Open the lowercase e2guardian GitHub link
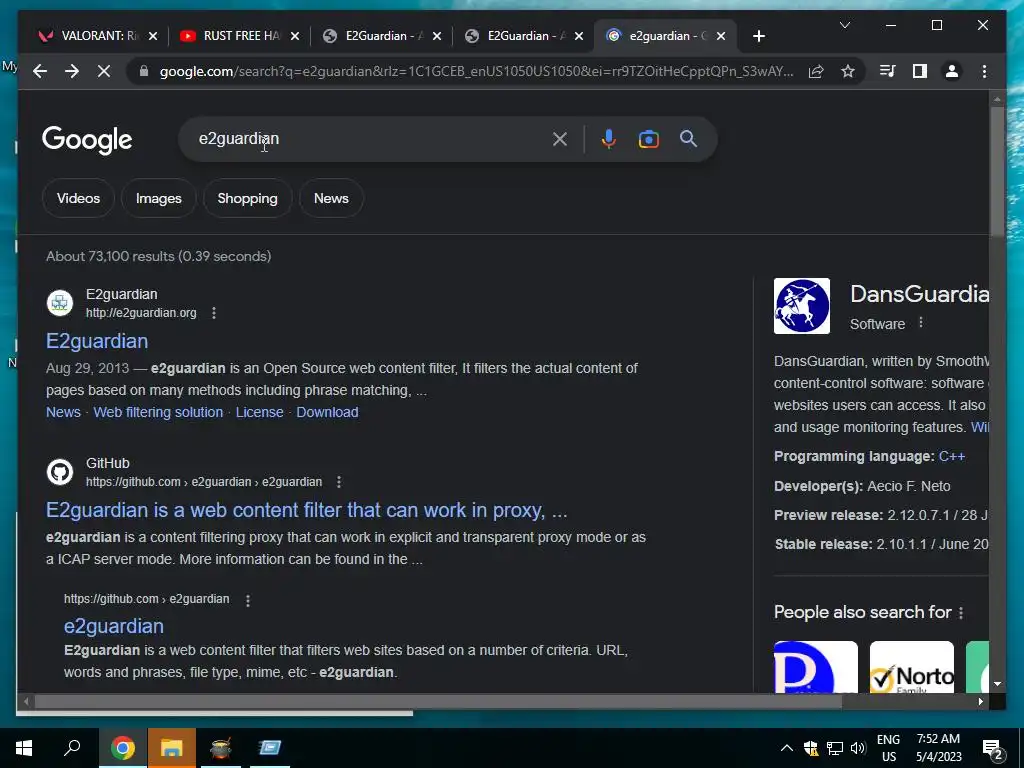This screenshot has height=768, width=1024. [114, 626]
